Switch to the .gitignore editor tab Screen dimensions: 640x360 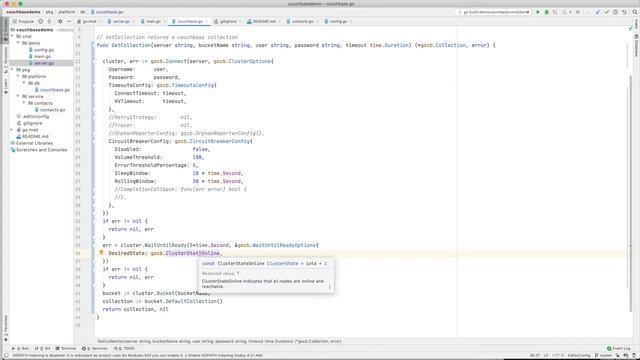click(227, 21)
